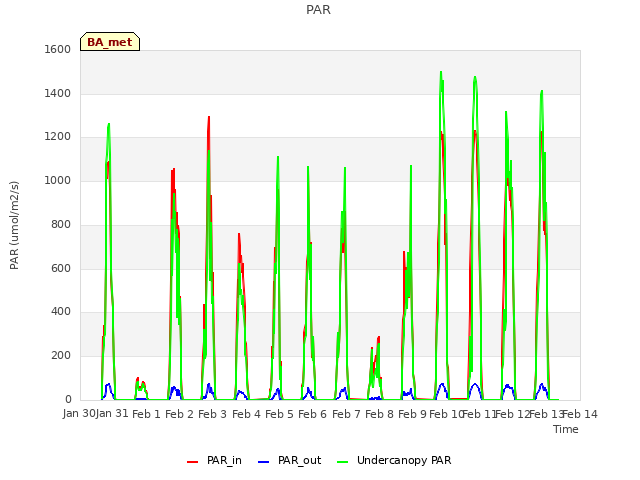This screenshot has width=640, height=480.
Task: Click the y-axis label PAR (umol/m2/s)
Action: point(14,225)
